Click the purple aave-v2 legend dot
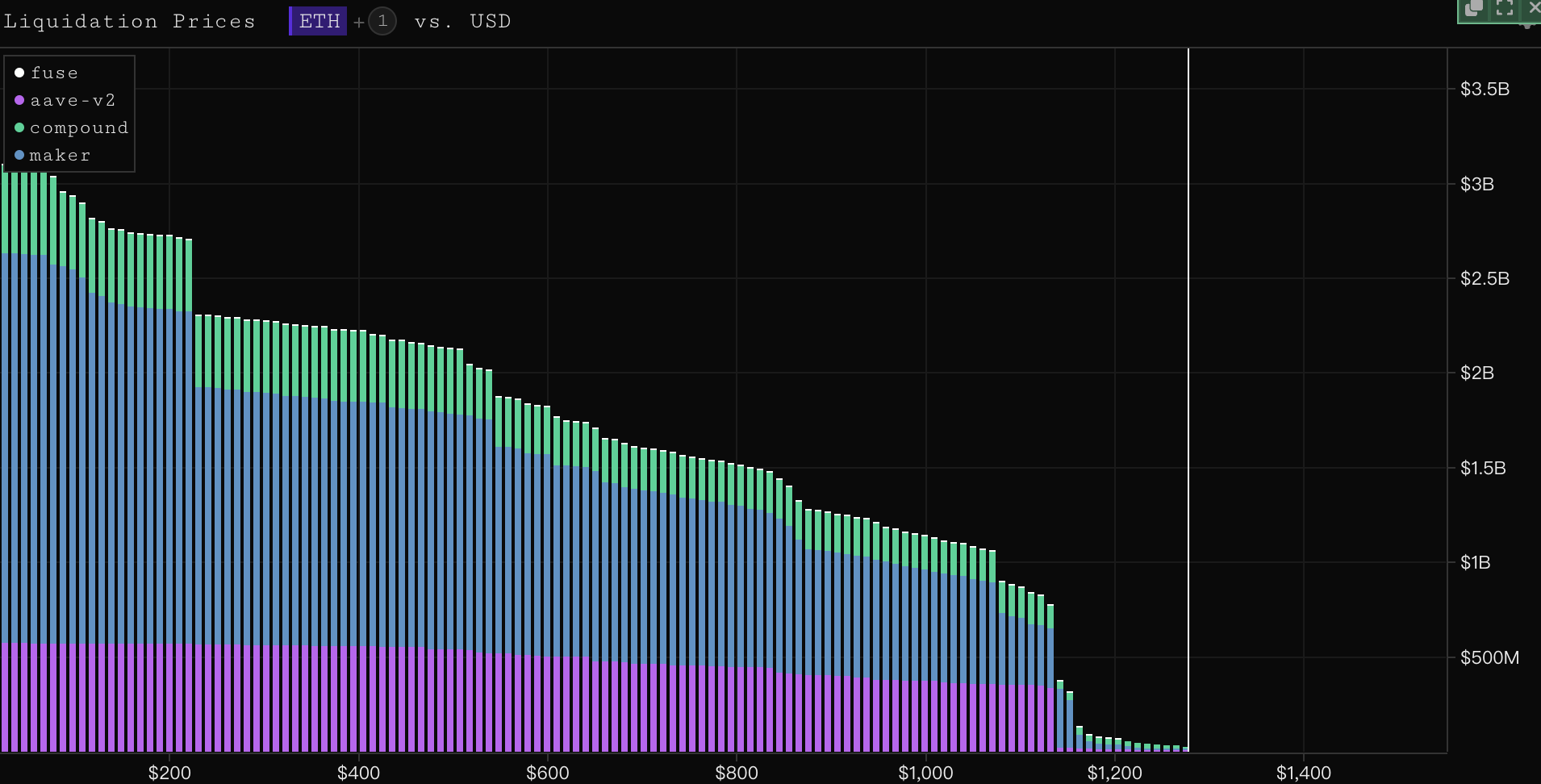The height and width of the screenshot is (784, 1541). click(x=19, y=101)
